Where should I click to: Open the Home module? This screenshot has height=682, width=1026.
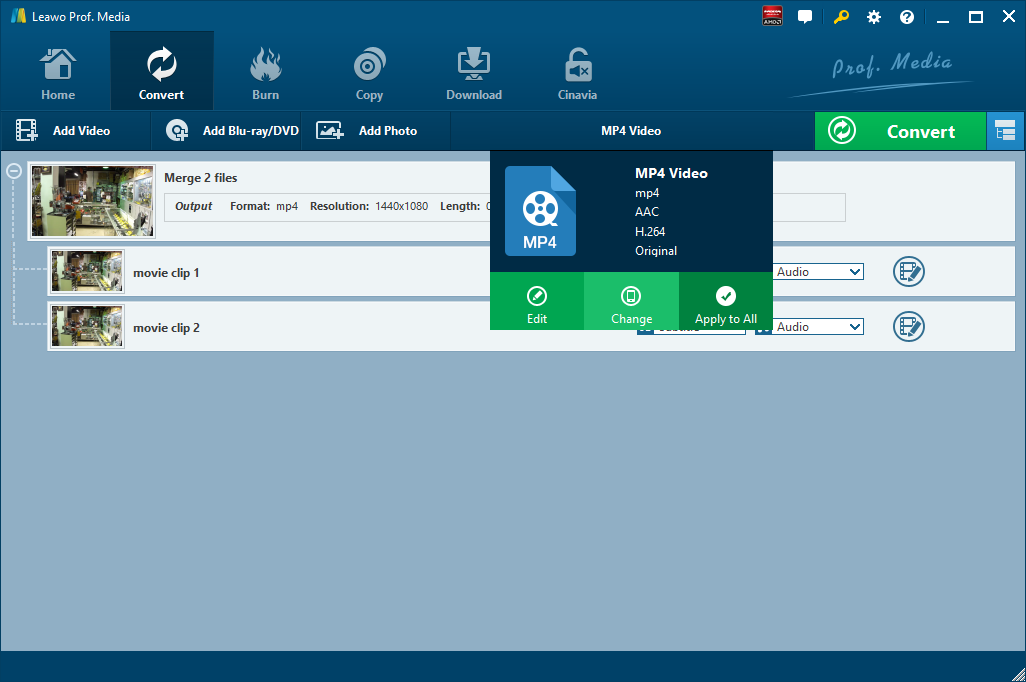click(58, 74)
